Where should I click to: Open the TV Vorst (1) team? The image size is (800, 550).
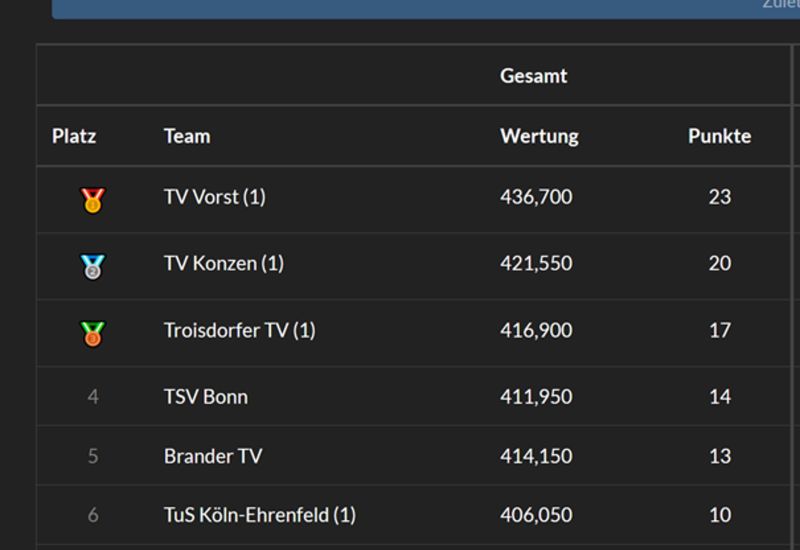point(214,197)
